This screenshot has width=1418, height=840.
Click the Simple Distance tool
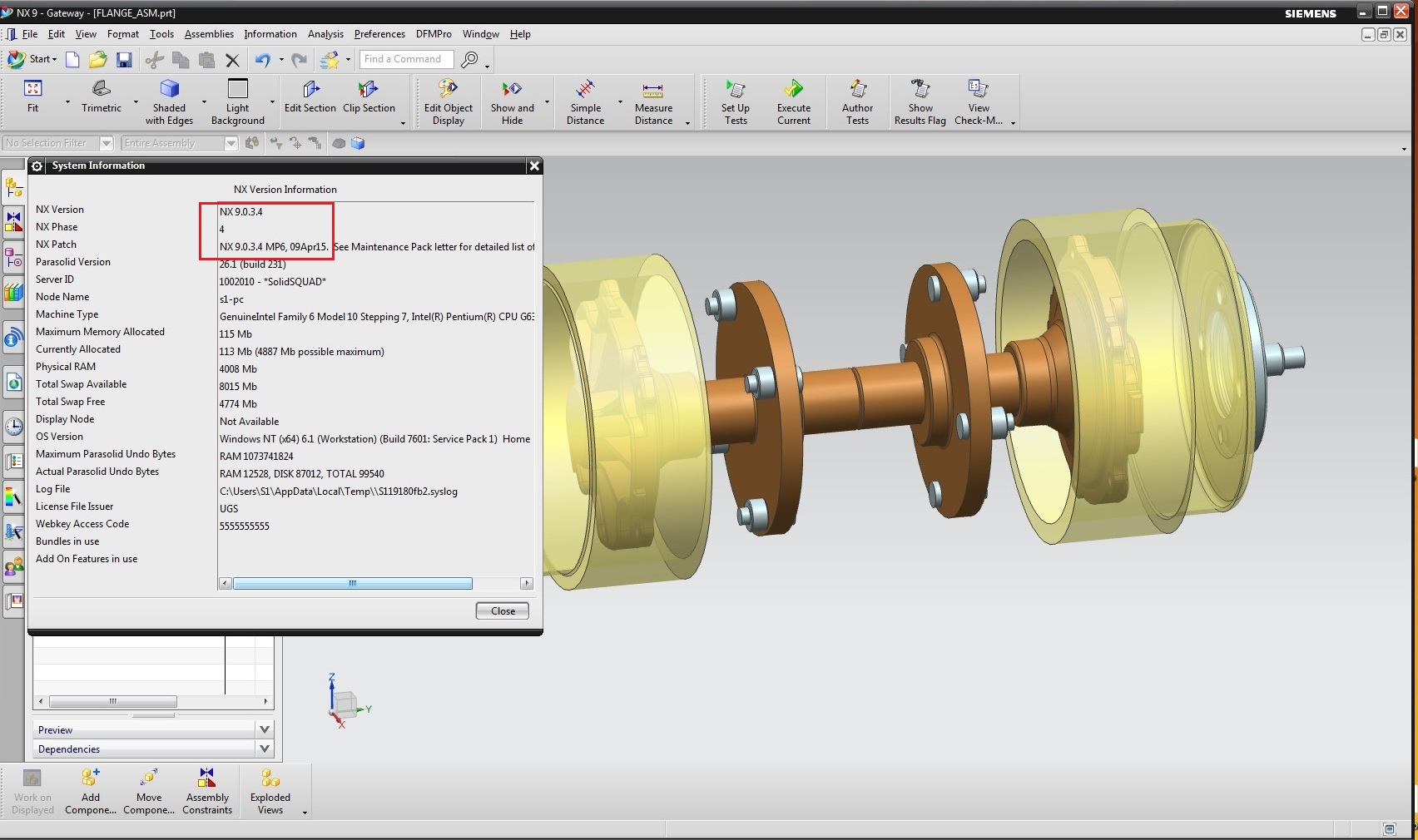[586, 103]
